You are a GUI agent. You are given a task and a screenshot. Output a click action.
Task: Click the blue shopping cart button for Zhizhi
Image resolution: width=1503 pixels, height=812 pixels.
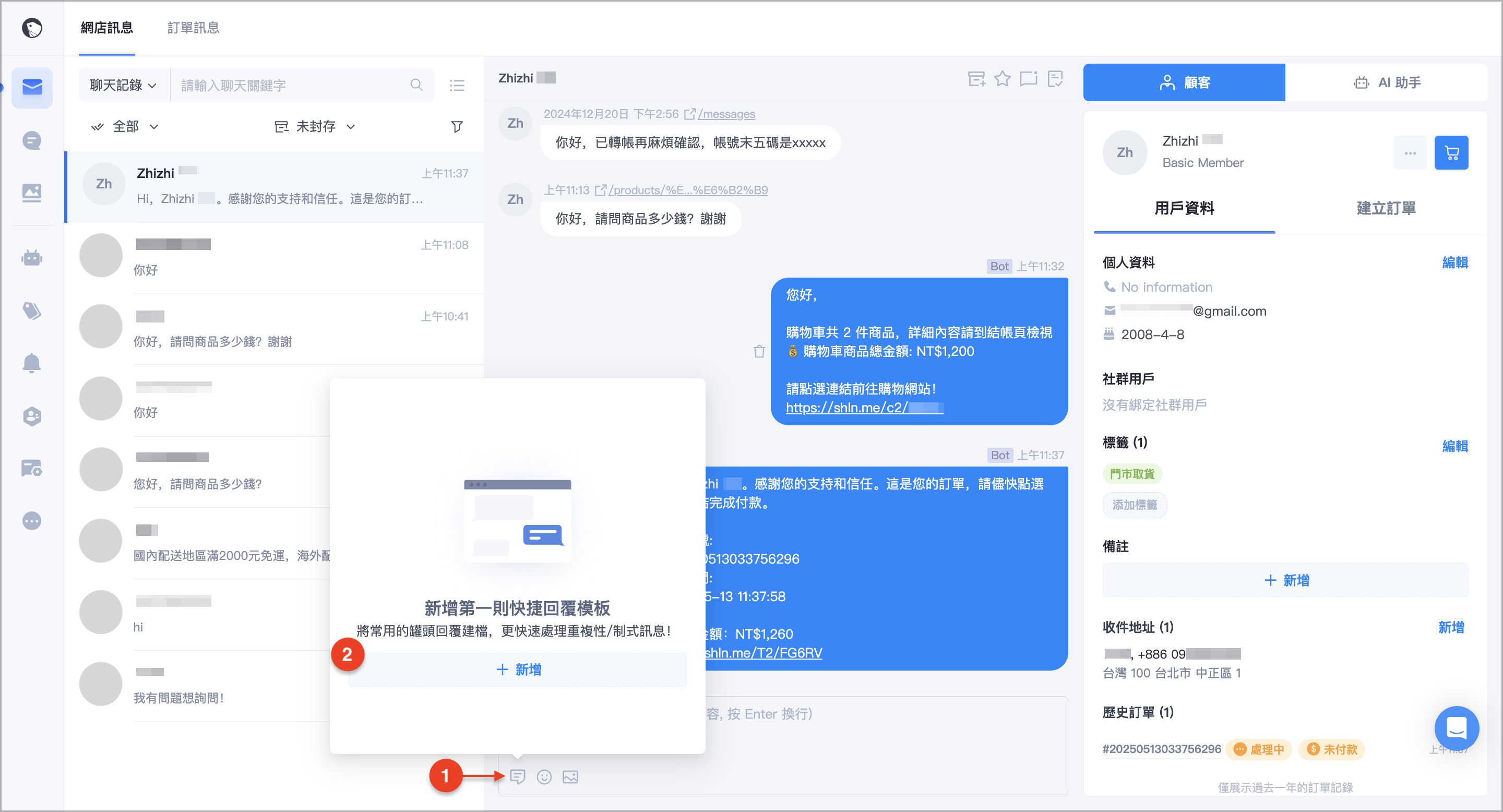point(1451,153)
